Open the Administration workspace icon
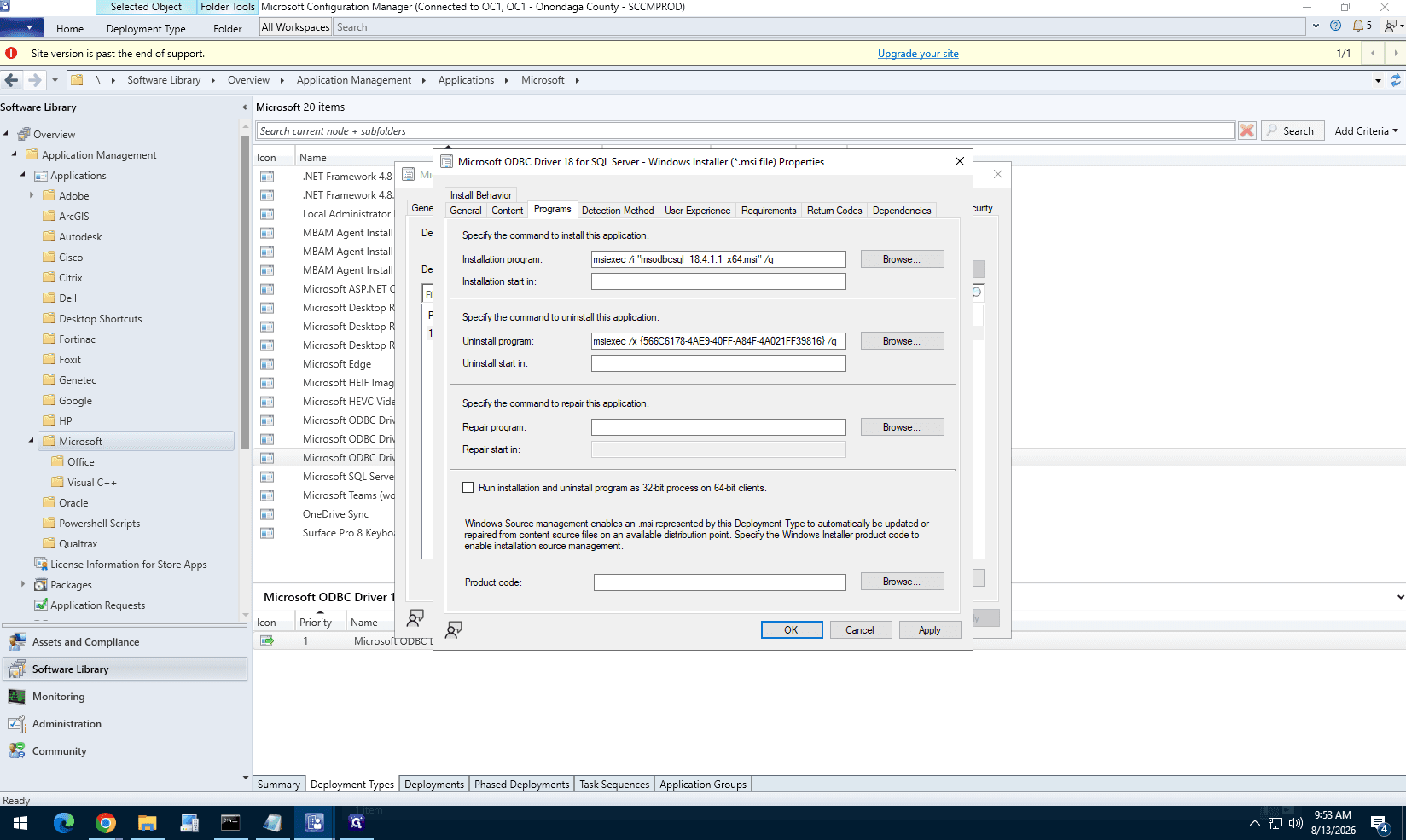The image size is (1406, 840). click(x=17, y=724)
